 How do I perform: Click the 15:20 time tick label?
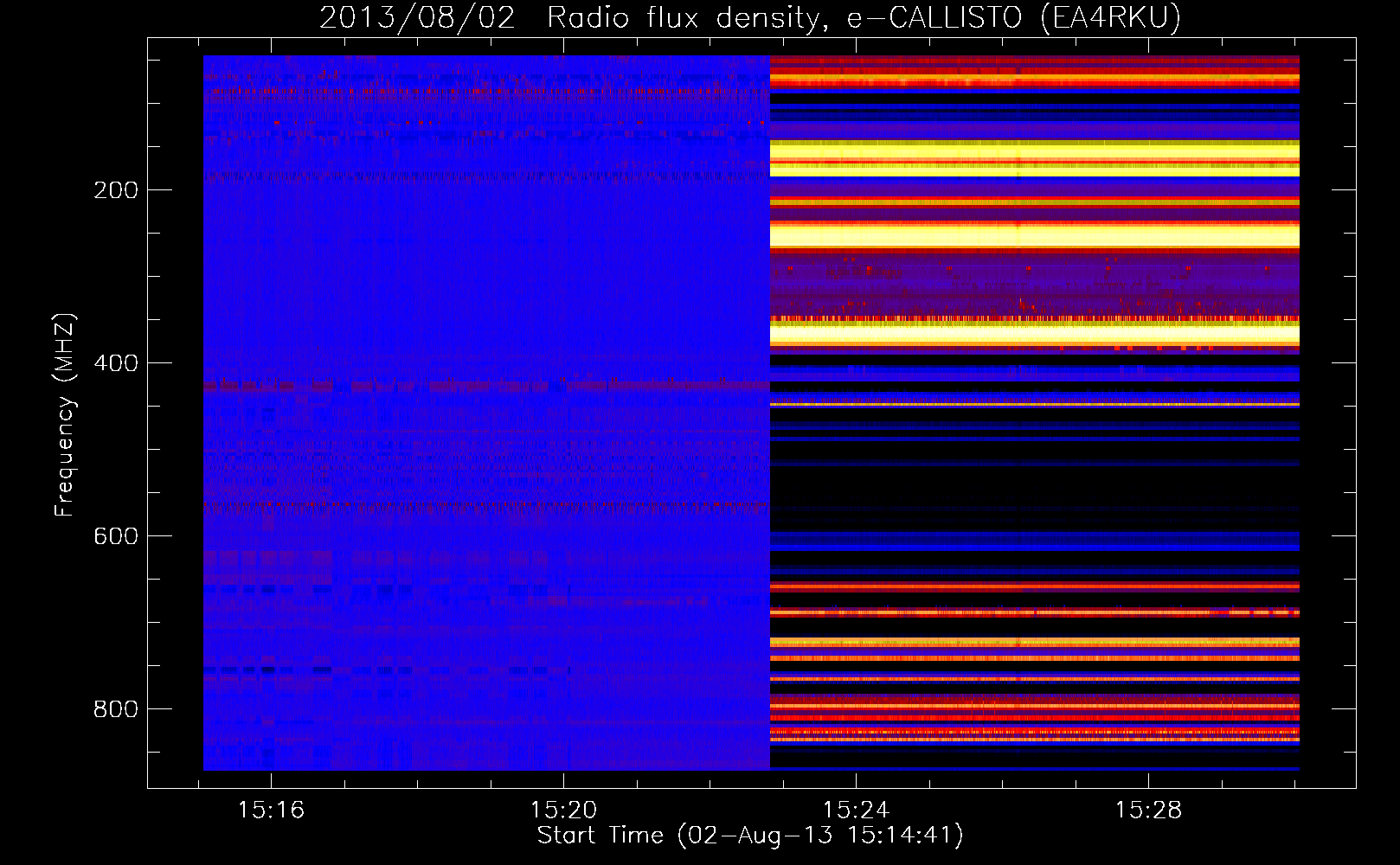[563, 811]
